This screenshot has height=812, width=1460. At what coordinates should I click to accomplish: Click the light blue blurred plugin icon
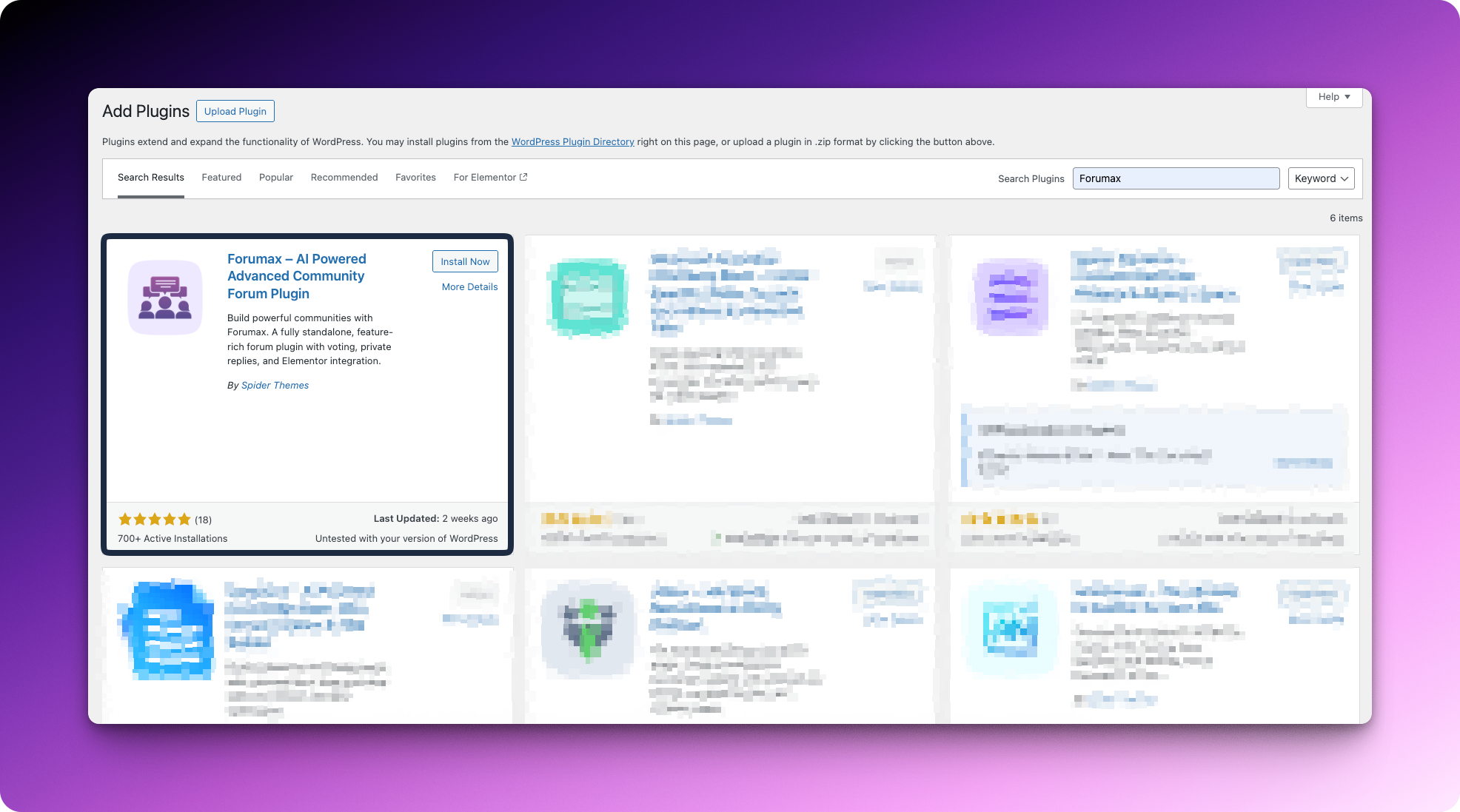(x=1011, y=629)
